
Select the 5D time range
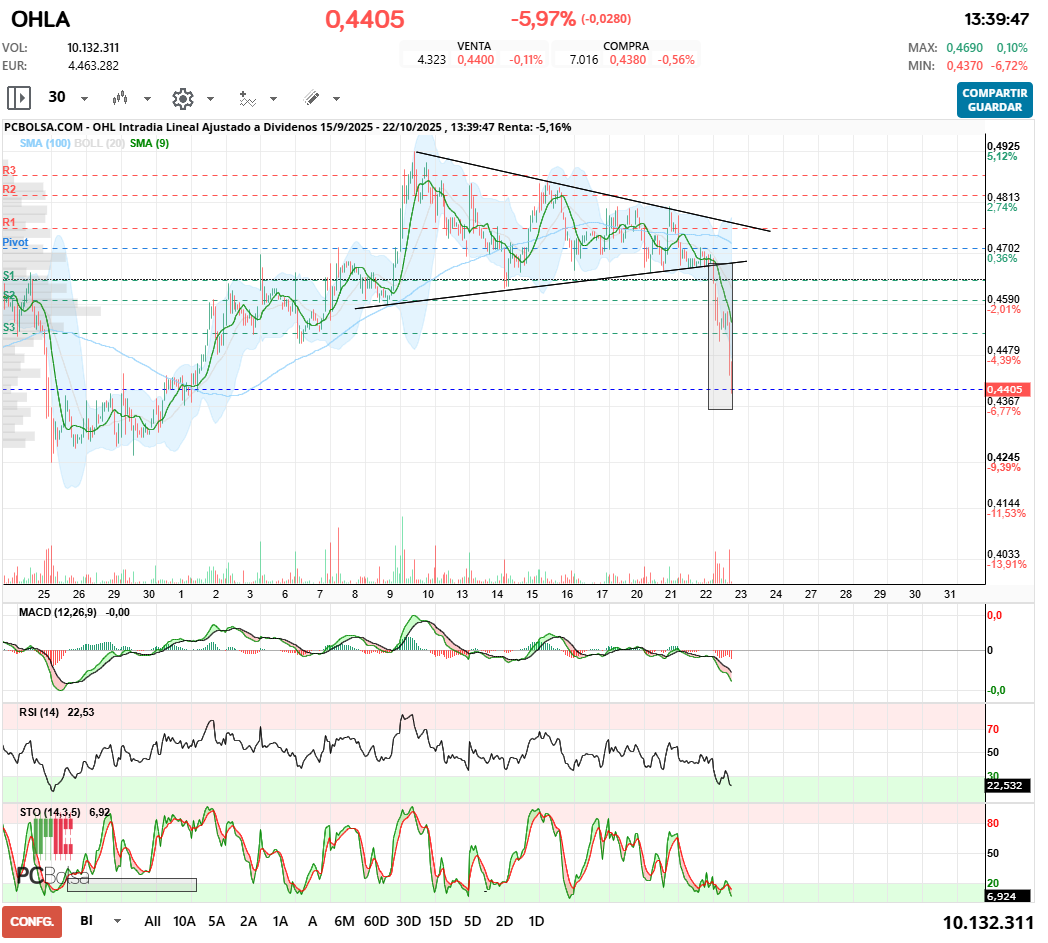click(x=473, y=921)
